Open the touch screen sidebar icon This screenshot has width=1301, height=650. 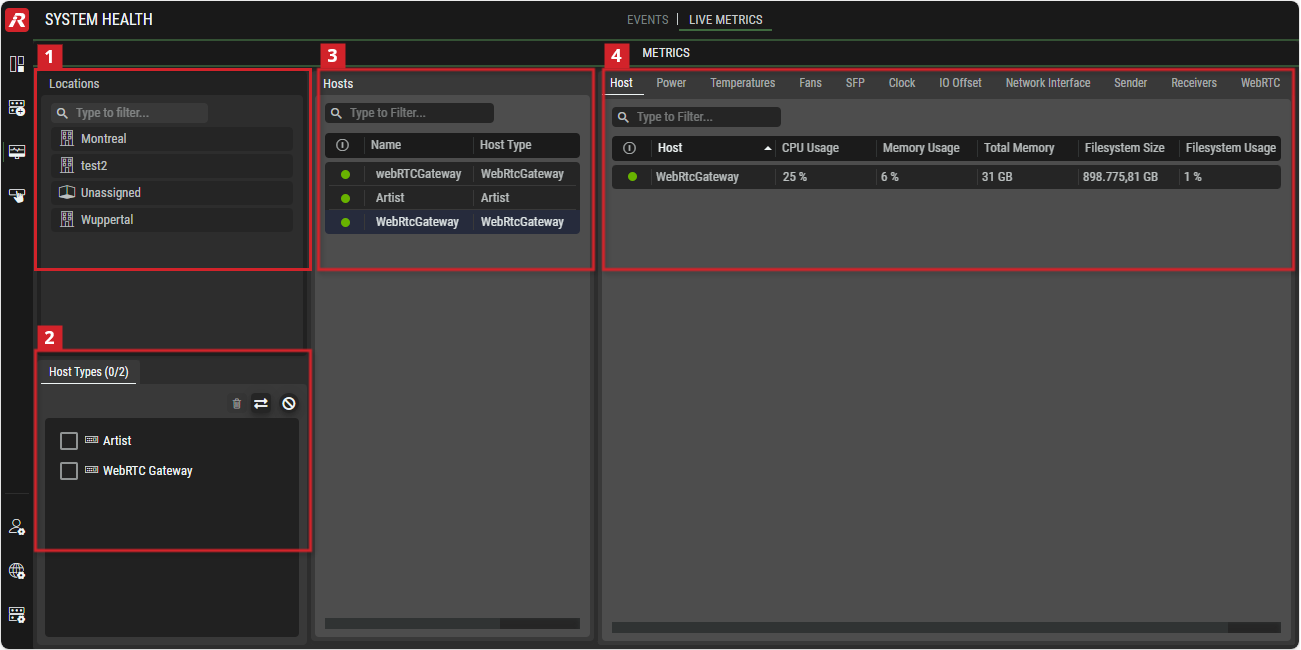tap(17, 195)
